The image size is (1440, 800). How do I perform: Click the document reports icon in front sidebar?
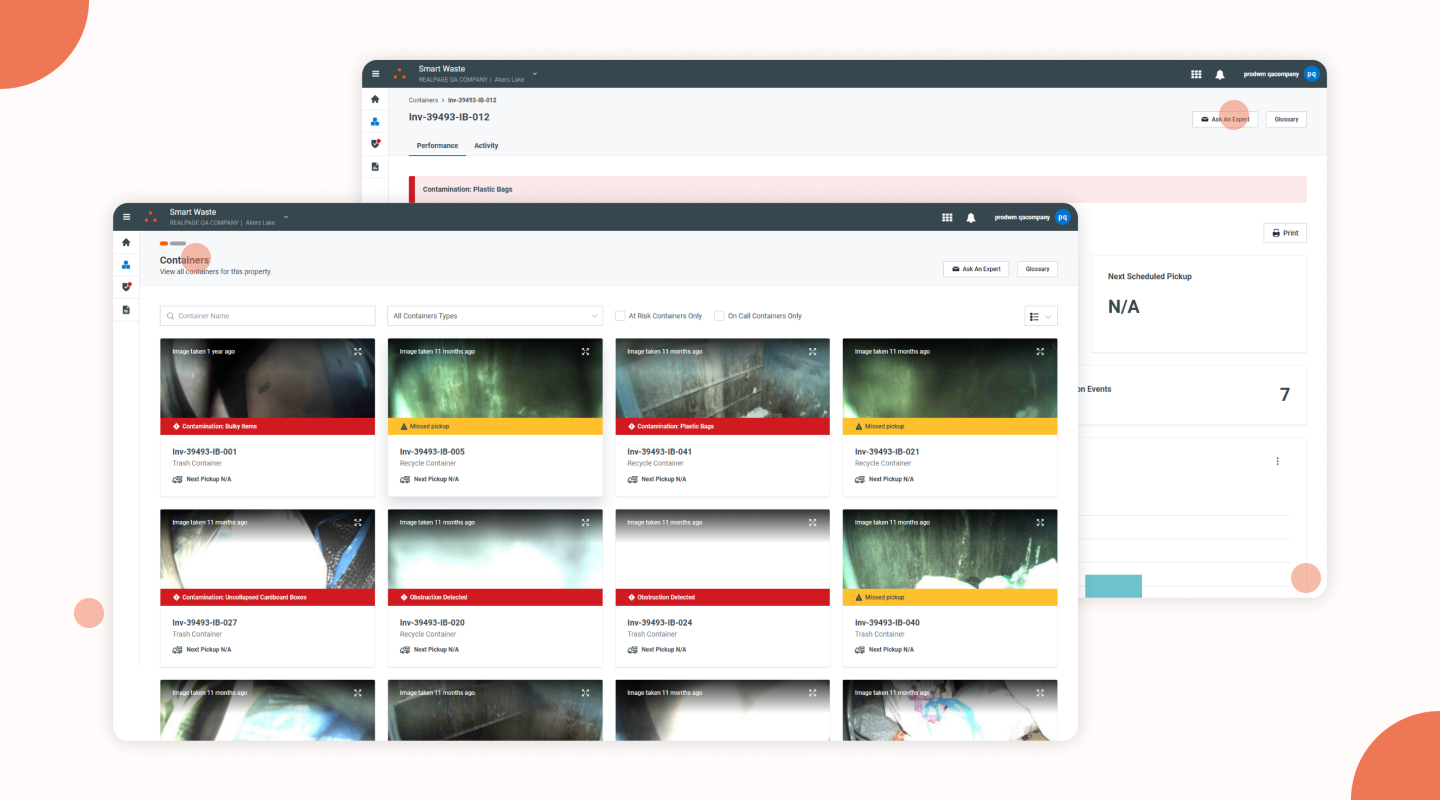coord(126,310)
